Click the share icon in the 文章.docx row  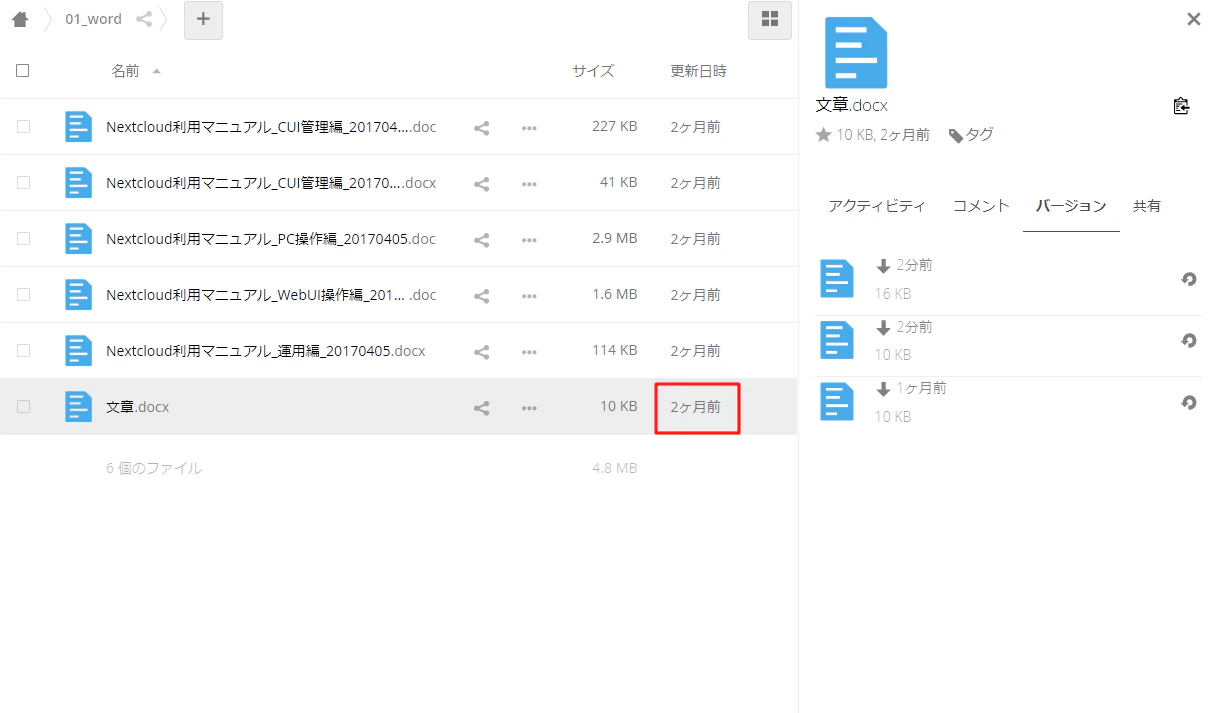pos(482,408)
